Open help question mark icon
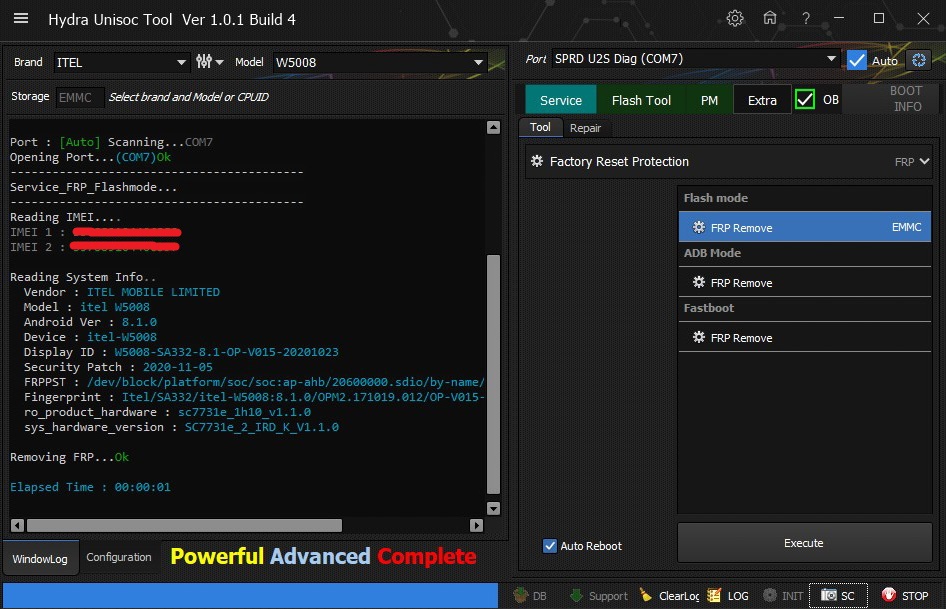Screen dimensions: 946x609 click(805, 18)
